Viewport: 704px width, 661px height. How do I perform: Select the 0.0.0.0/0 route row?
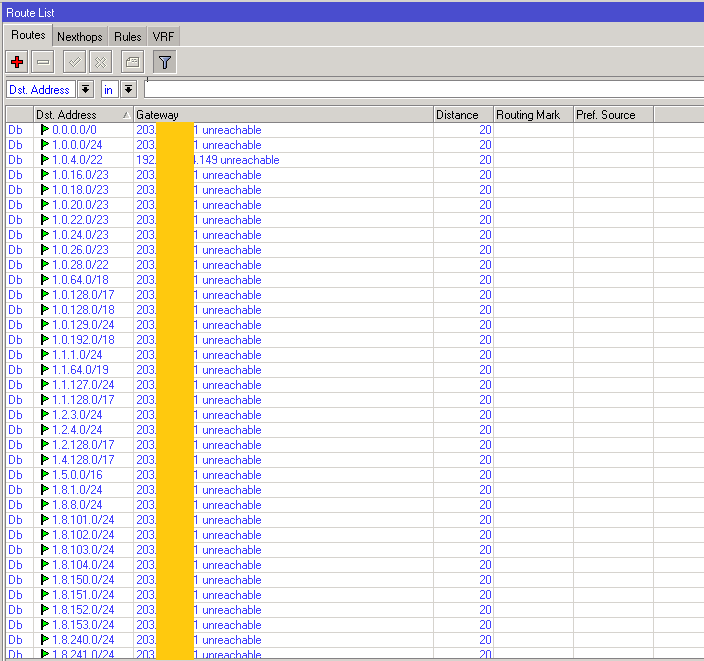click(x=355, y=130)
